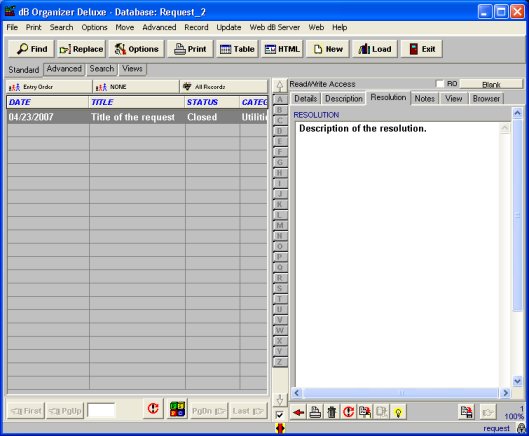Switch to the Advanced toolbar tab
The width and height of the screenshot is (529, 436).
click(64, 69)
